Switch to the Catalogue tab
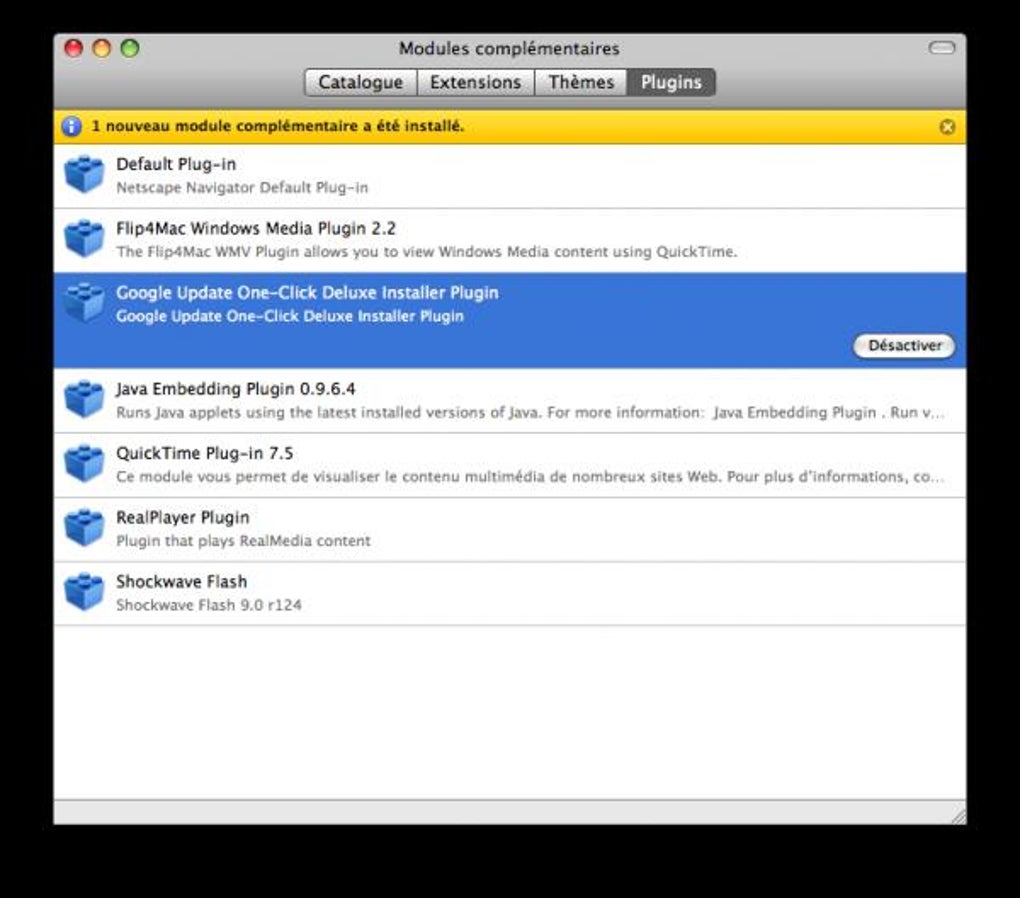Image resolution: width=1020 pixels, height=898 pixels. pos(360,83)
